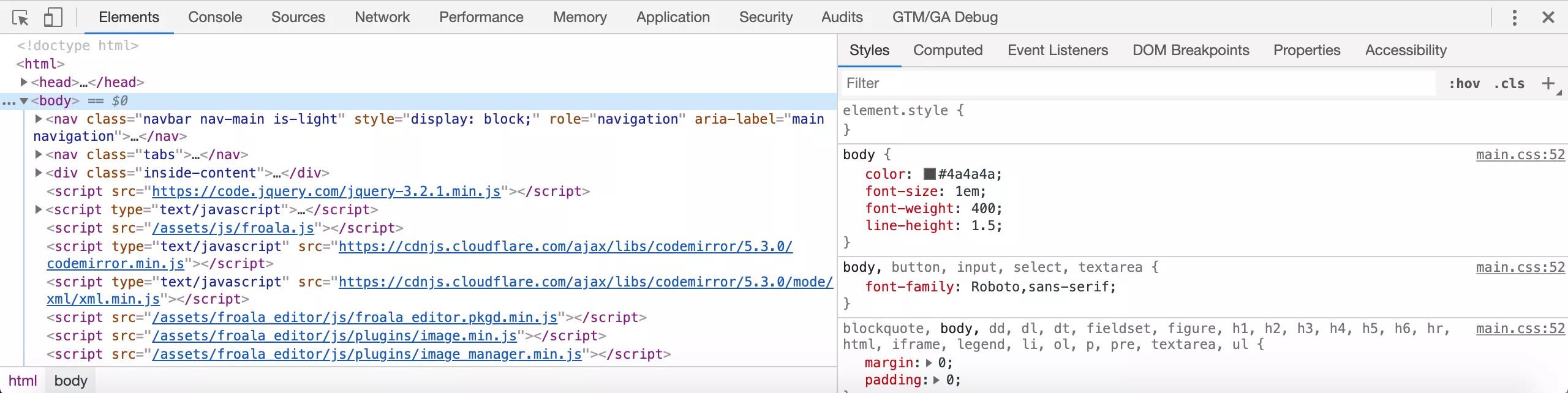Activate the element inspector picker icon
This screenshot has width=1568, height=393.
click(20, 17)
